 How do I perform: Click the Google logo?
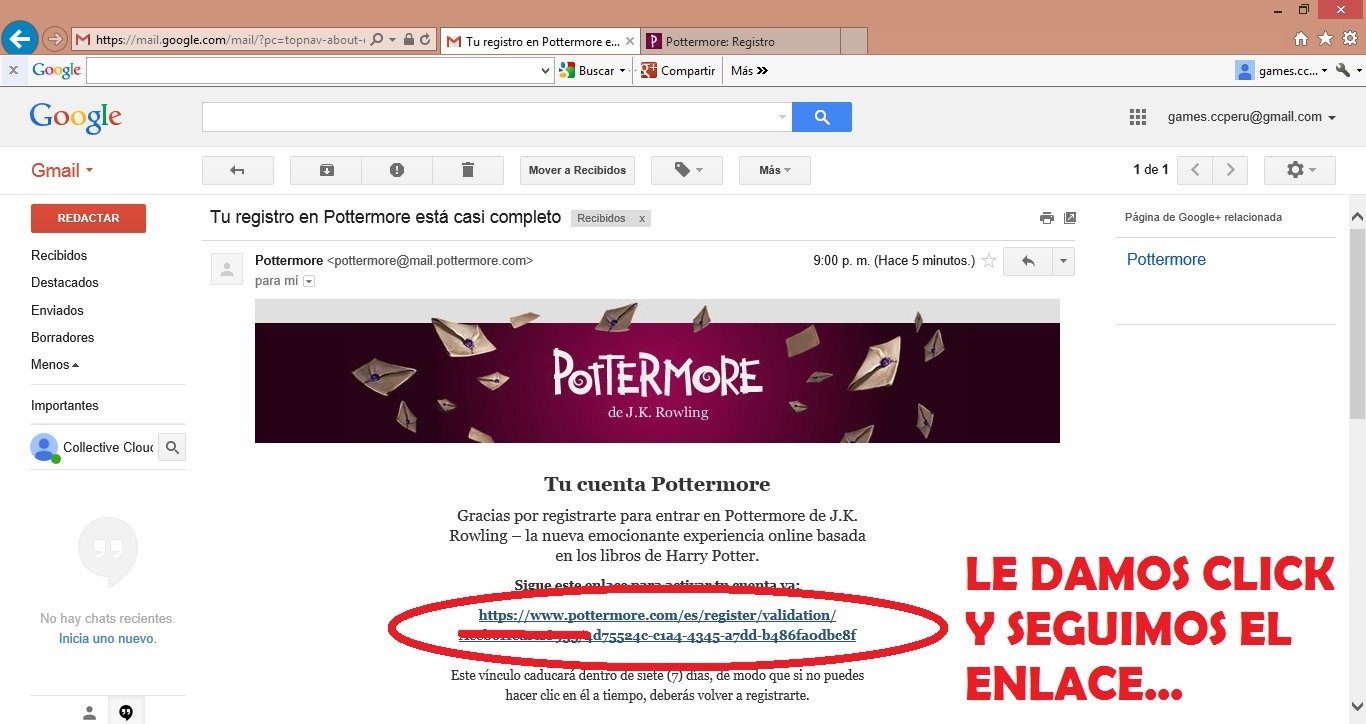pos(76,117)
